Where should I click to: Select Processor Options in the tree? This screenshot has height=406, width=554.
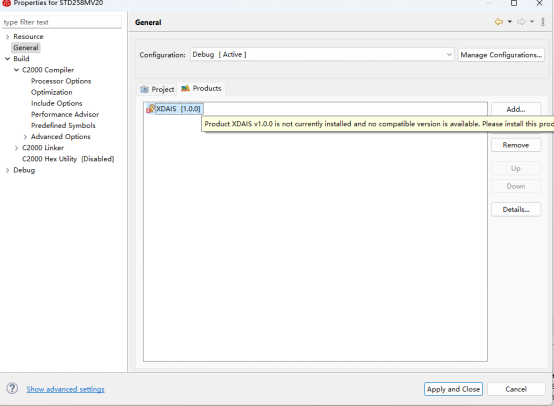click(61, 81)
